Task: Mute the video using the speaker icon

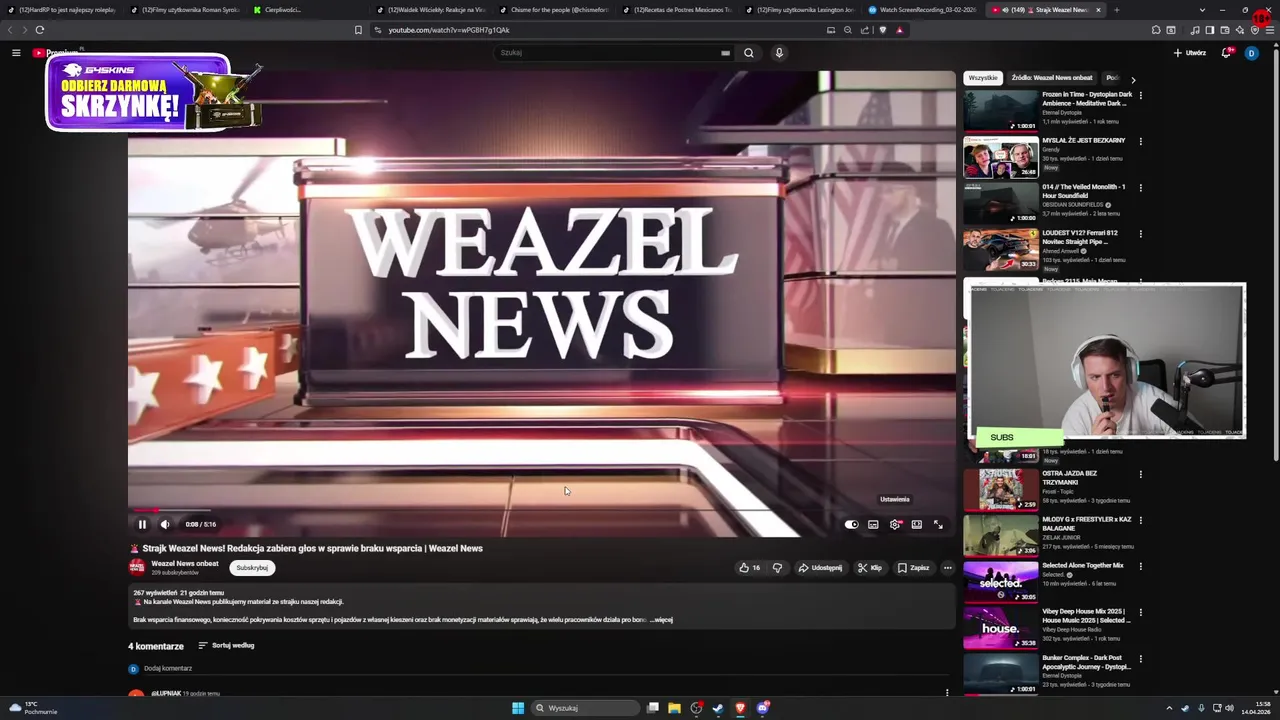Action: 165,524
